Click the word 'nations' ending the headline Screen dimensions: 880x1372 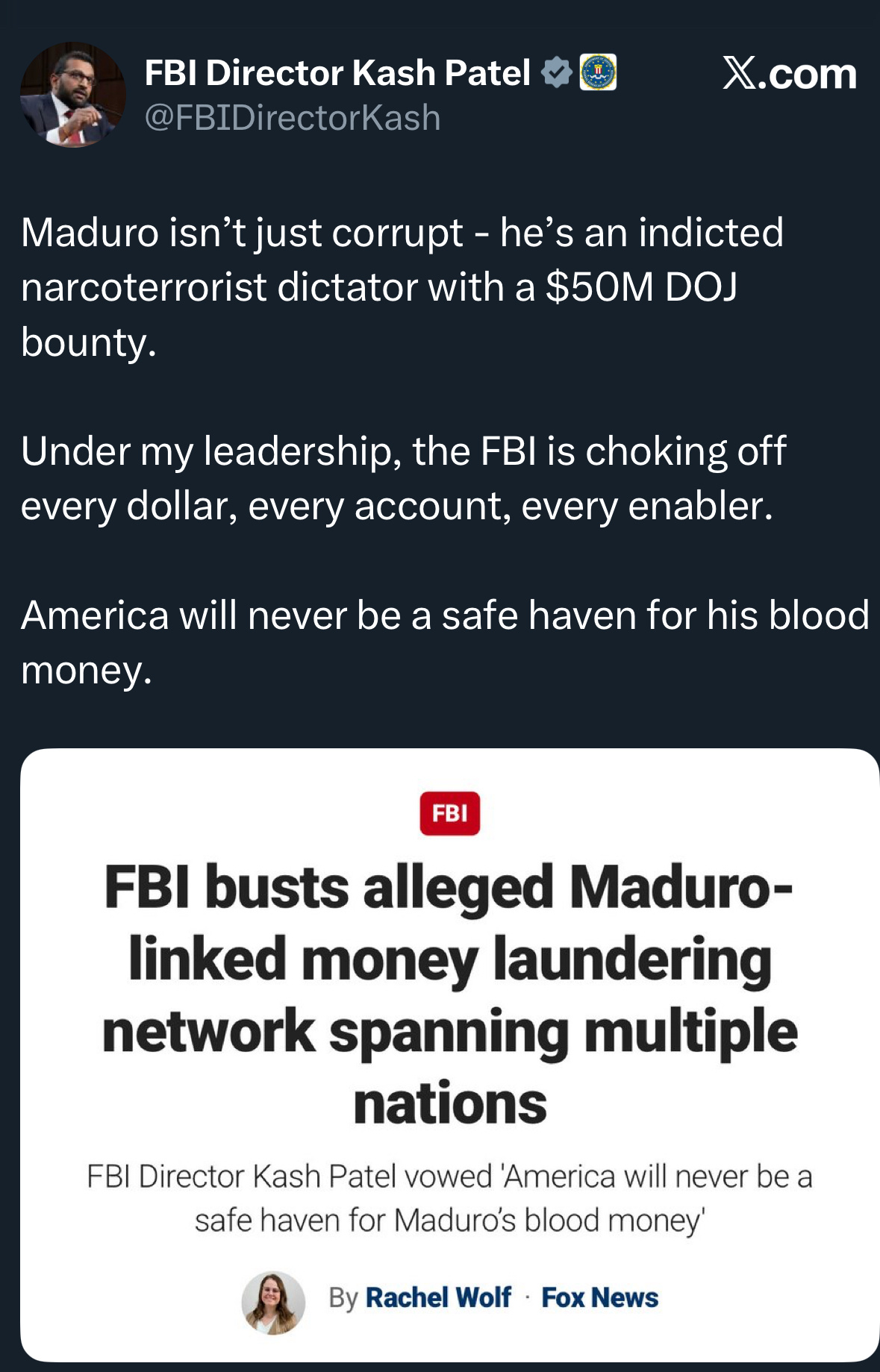(450, 1103)
